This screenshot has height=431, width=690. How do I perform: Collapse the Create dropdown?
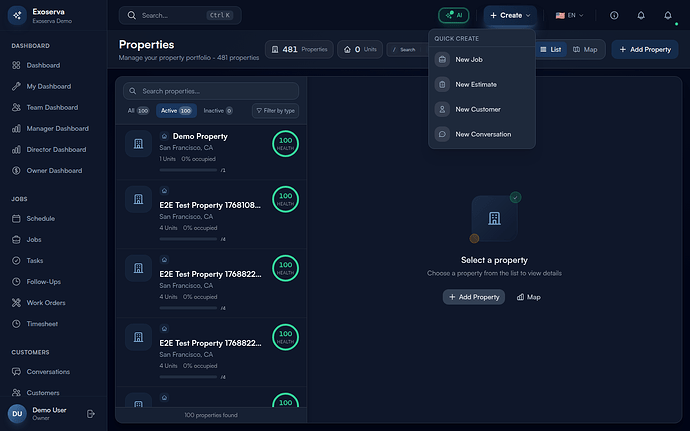(510, 15)
